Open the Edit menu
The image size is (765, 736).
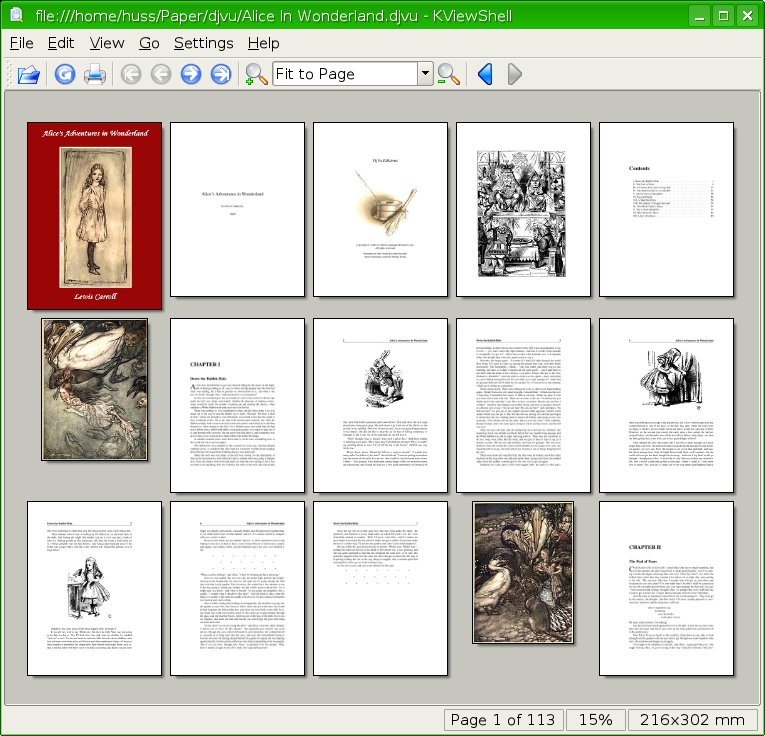coord(61,43)
